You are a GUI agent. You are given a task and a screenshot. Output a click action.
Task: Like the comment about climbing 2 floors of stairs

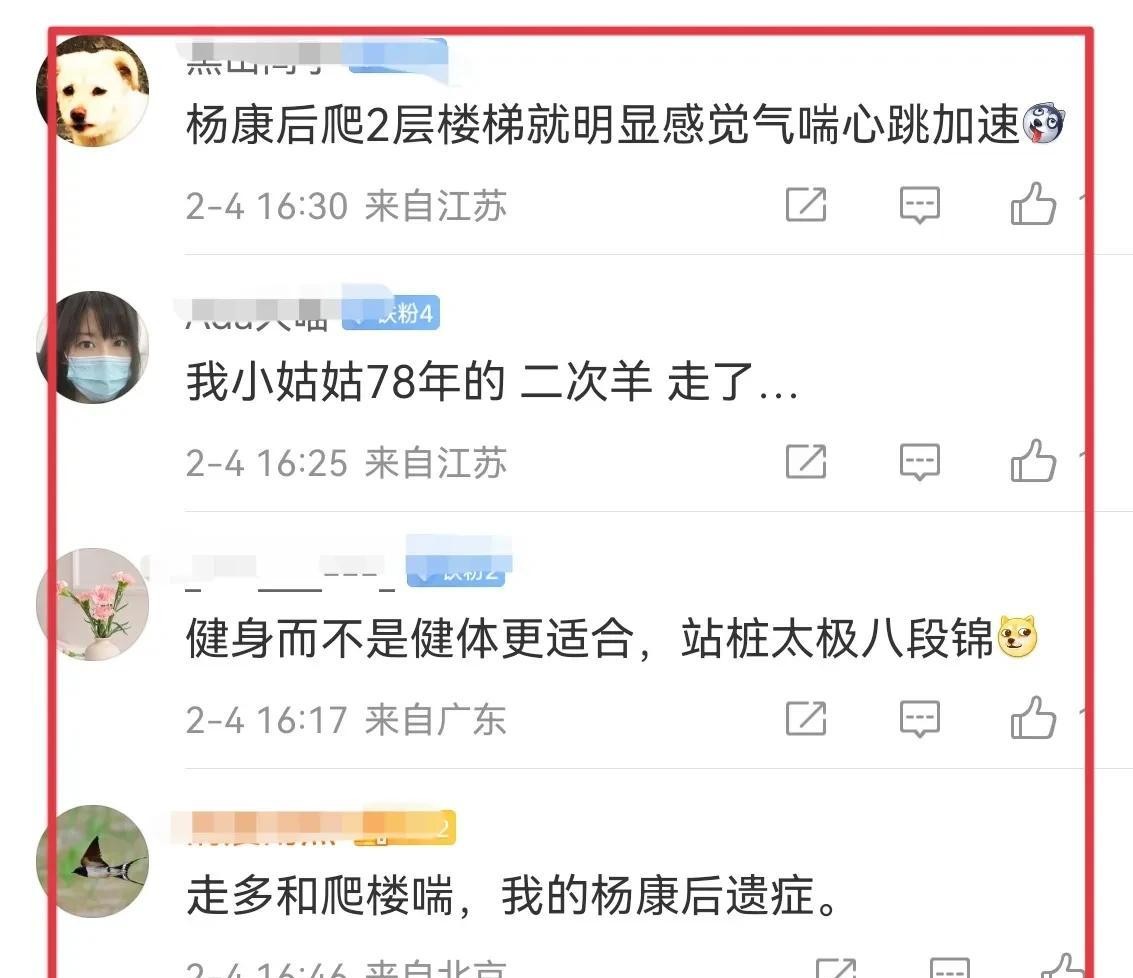coord(1033,204)
